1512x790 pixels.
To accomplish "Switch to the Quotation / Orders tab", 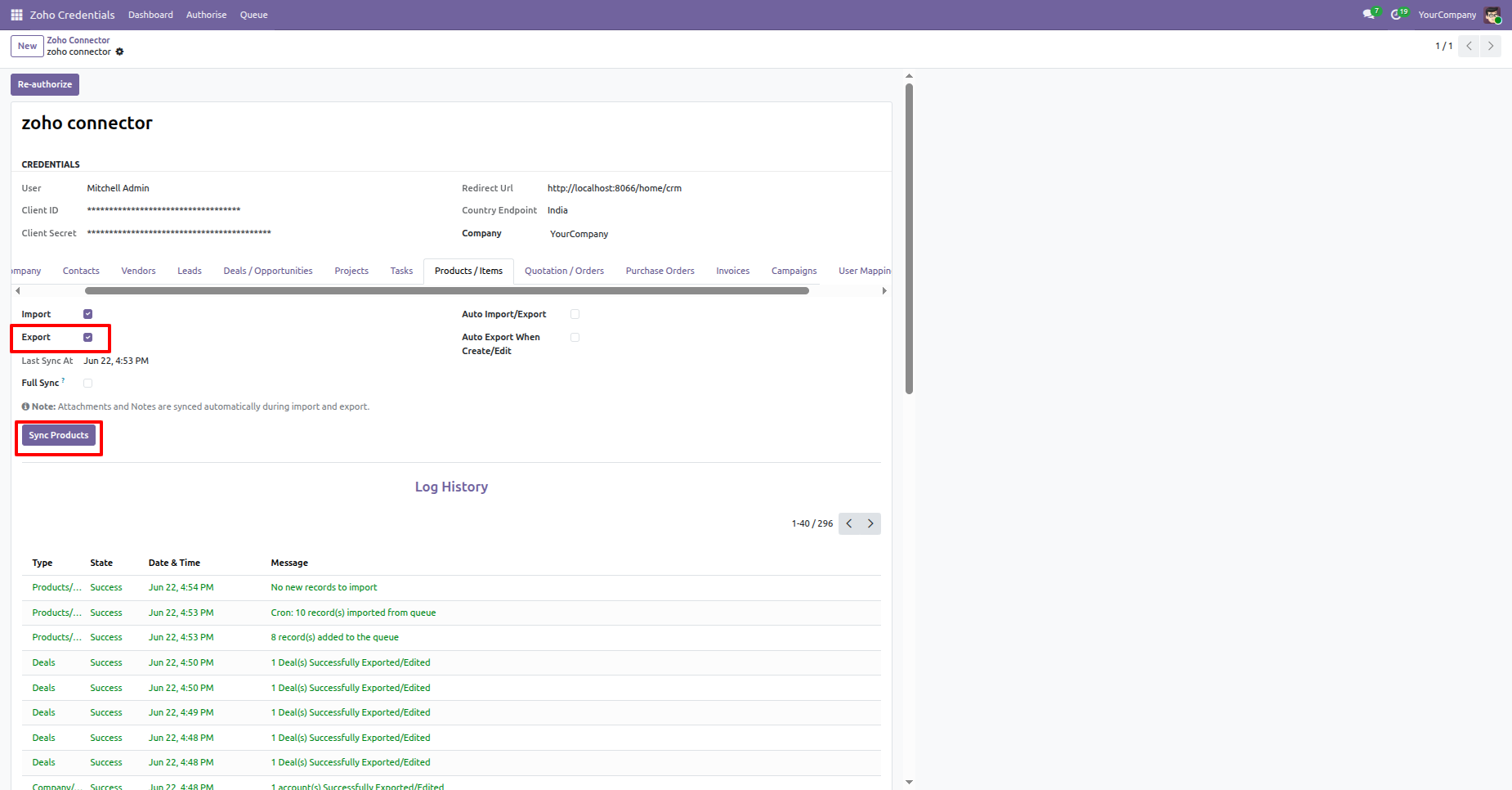I will [564, 271].
